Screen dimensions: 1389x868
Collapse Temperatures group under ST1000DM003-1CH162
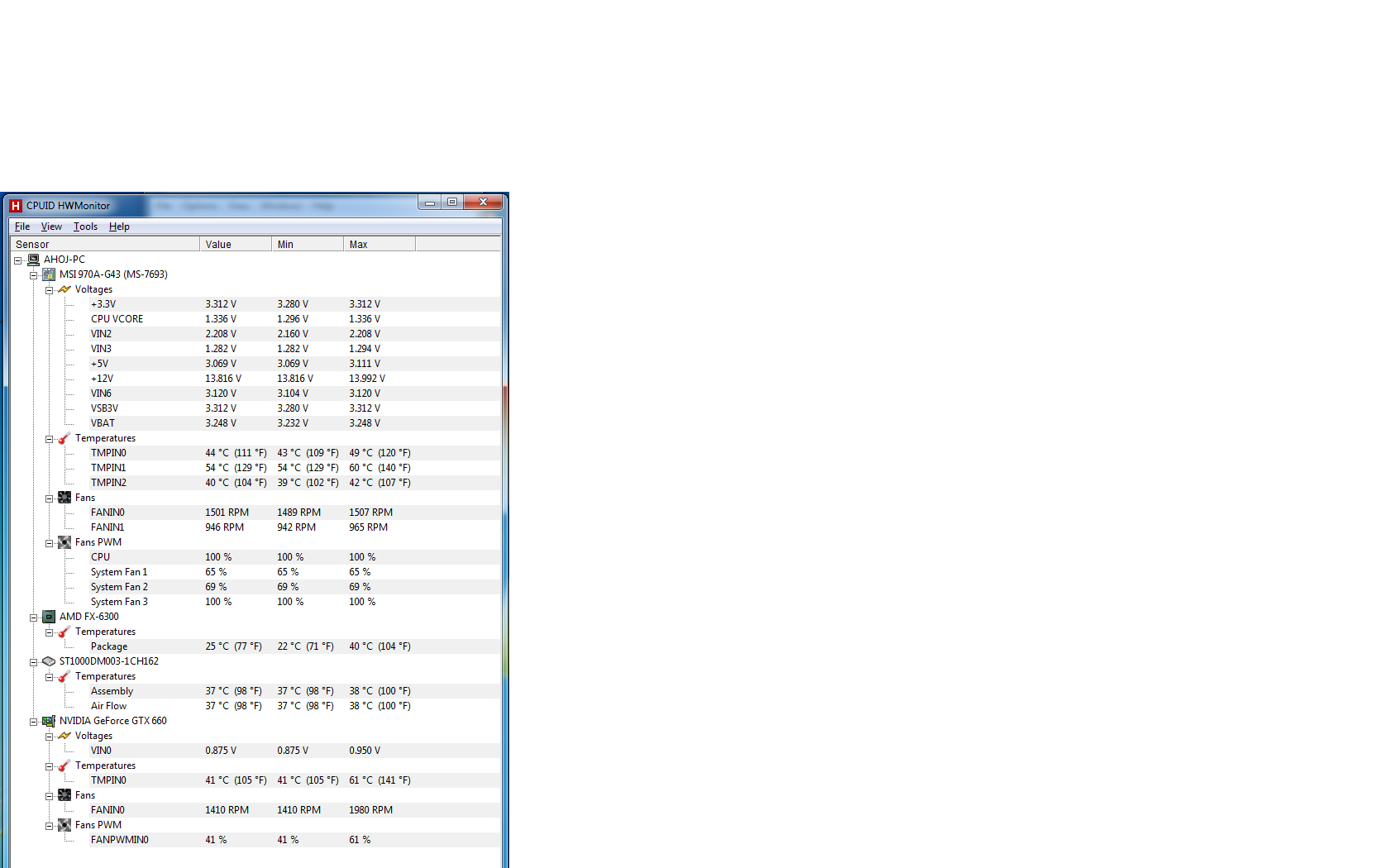(x=49, y=677)
